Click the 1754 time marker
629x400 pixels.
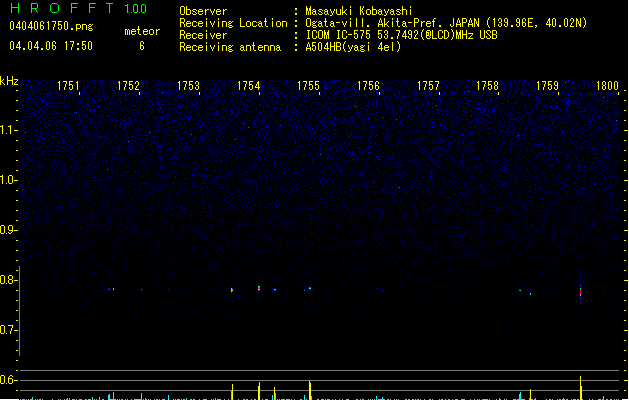248,86
